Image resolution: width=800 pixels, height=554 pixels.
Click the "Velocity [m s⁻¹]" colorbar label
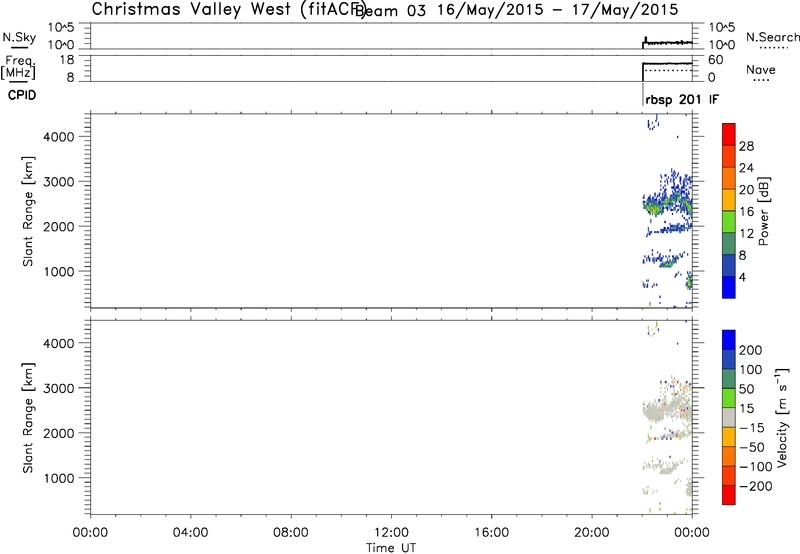coord(782,417)
